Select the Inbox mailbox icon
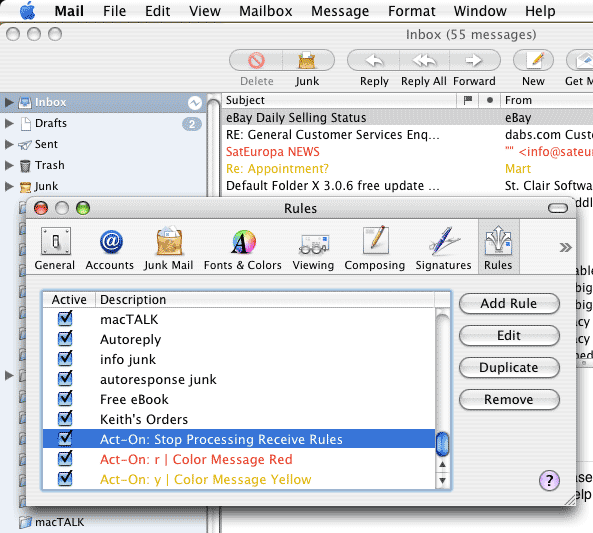 [25, 102]
